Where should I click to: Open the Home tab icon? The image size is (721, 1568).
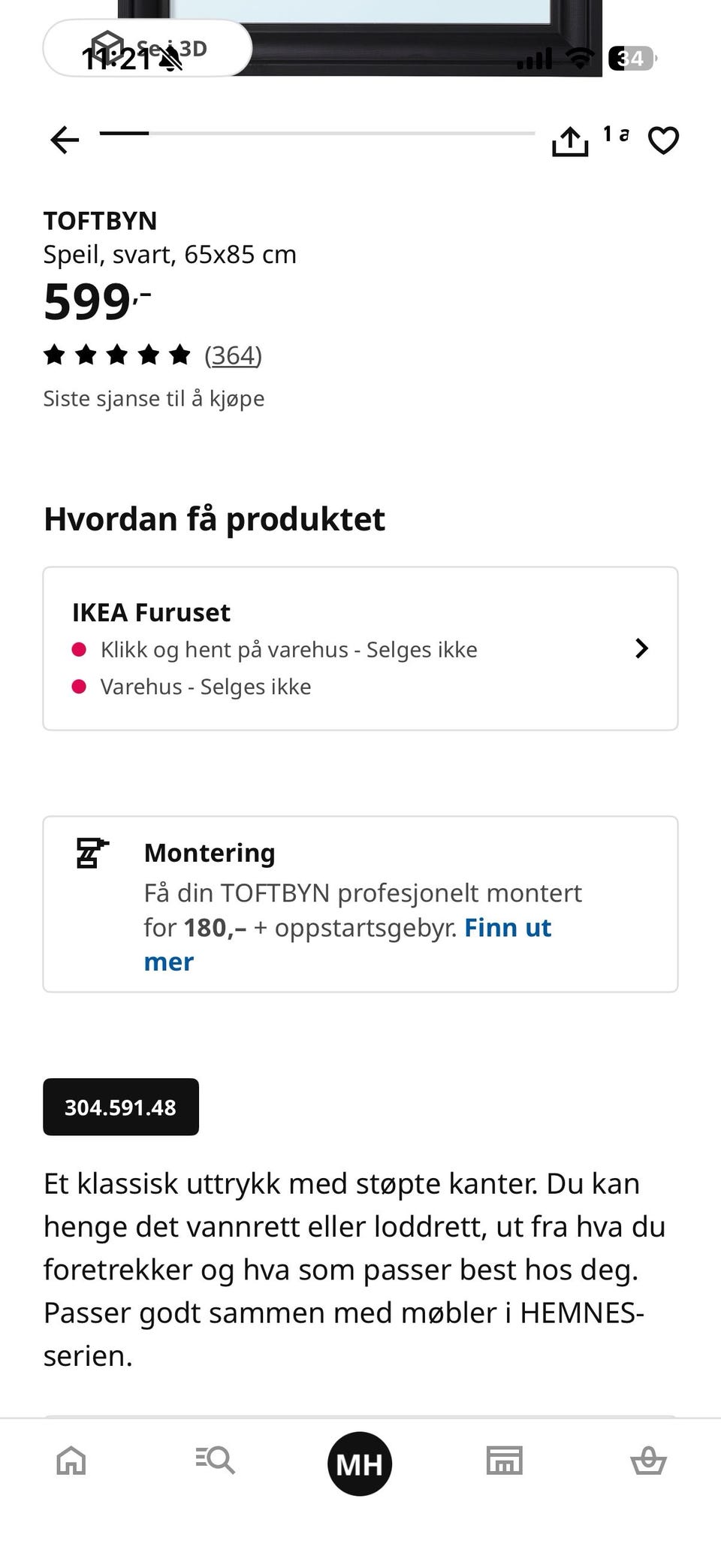tap(71, 1461)
